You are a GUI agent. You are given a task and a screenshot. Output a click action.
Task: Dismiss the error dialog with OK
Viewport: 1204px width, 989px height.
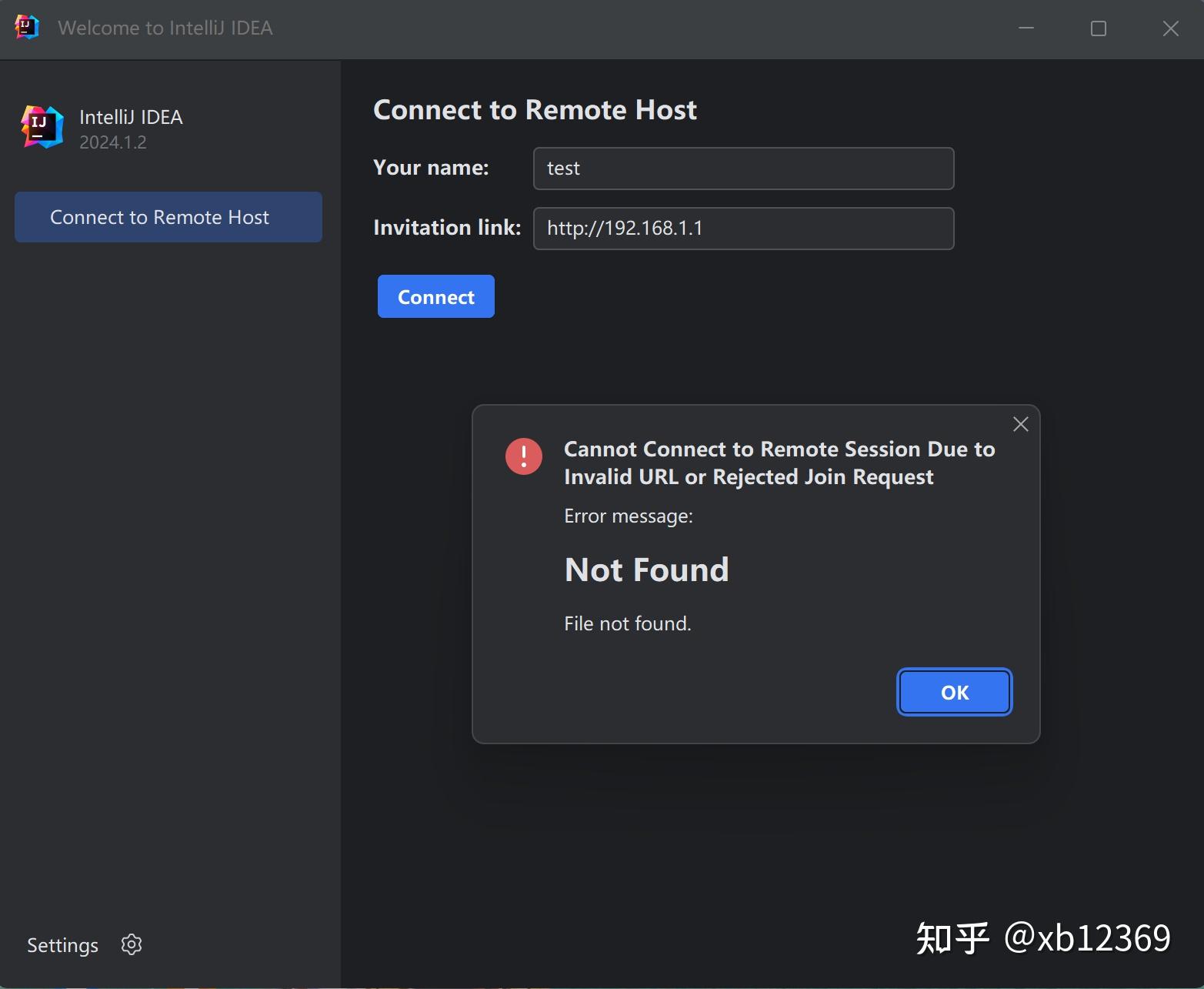tap(953, 691)
